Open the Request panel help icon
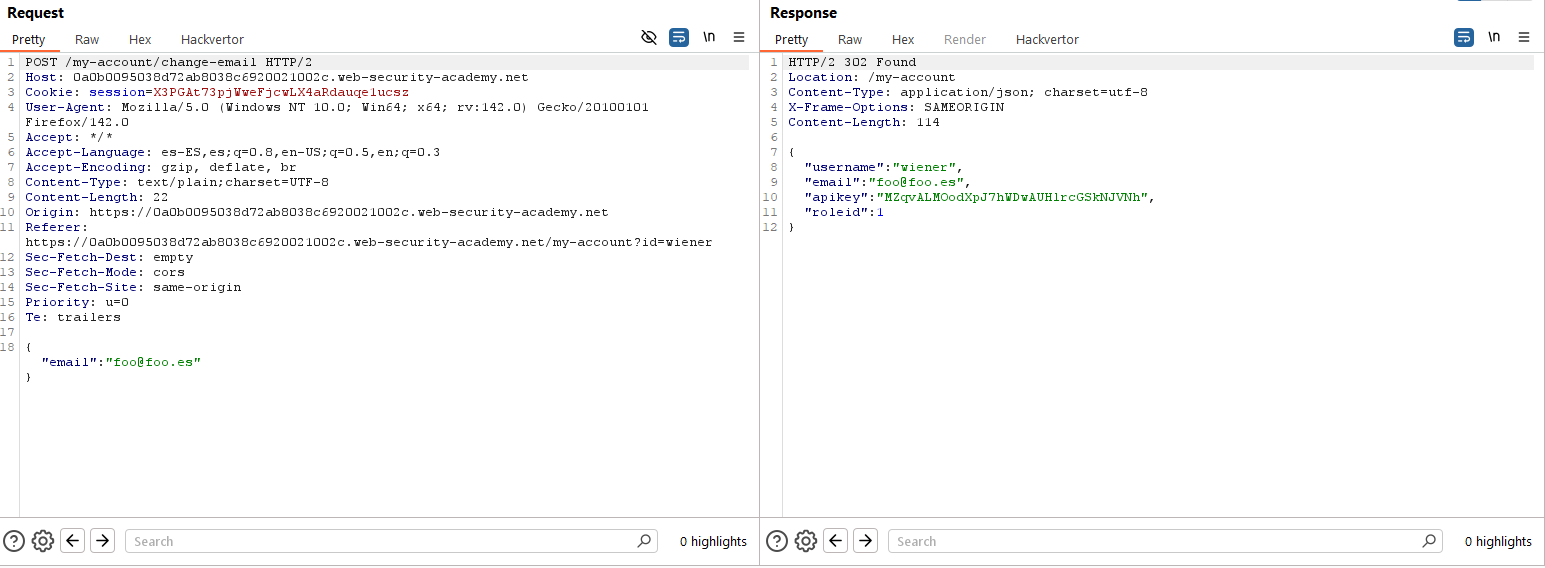Screen dimensions: 1545x568 click(x=14, y=541)
